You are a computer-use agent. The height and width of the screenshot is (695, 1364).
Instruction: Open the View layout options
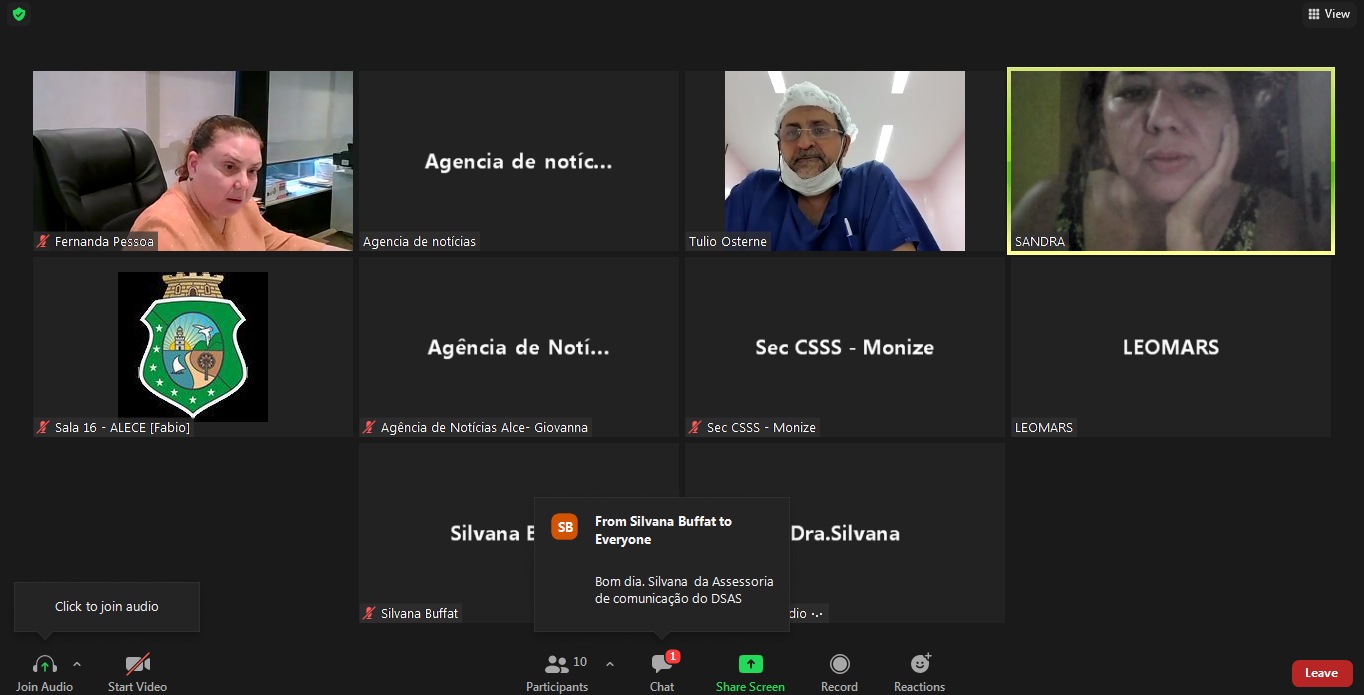1329,14
